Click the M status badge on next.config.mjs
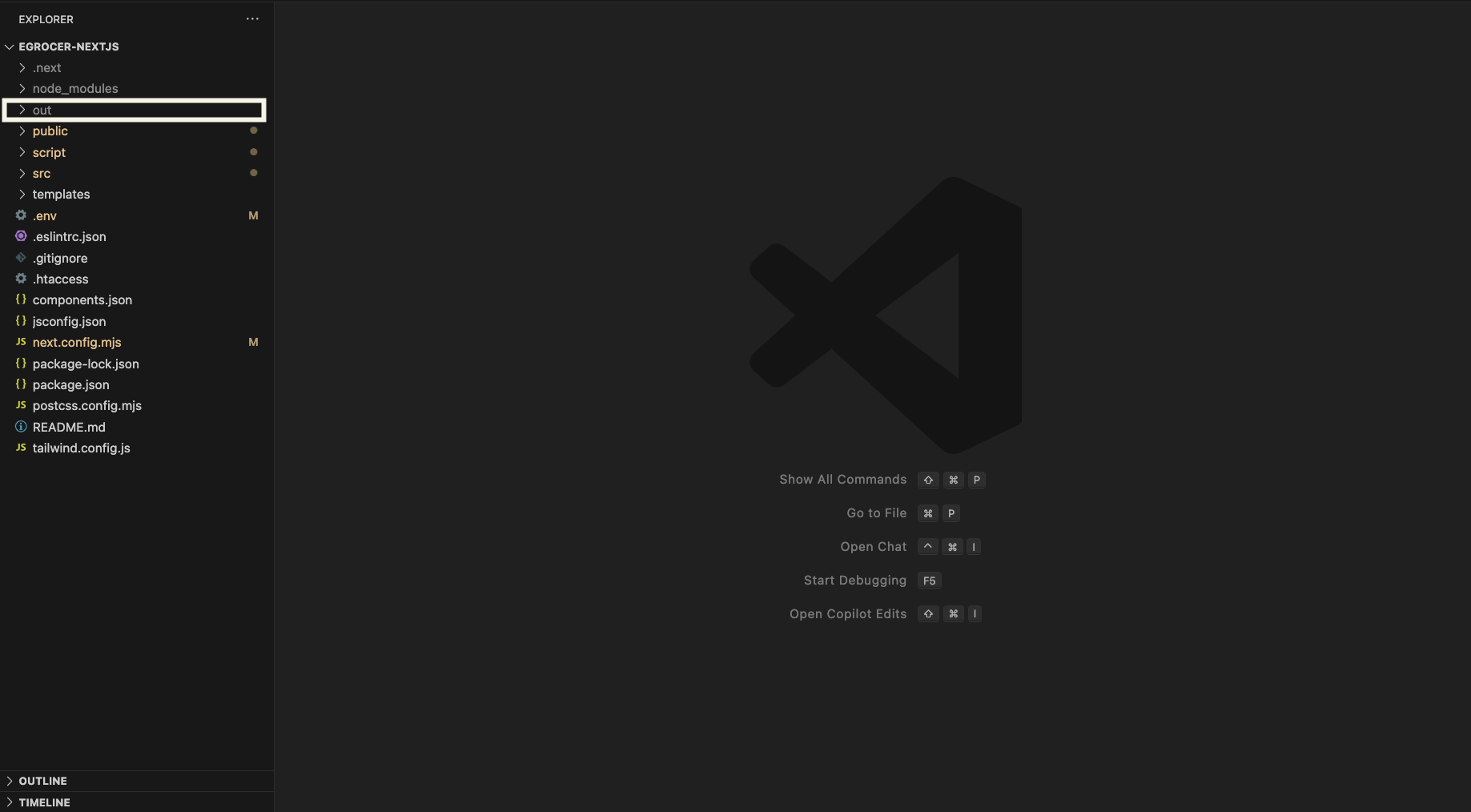The width and height of the screenshot is (1471, 812). [253, 342]
